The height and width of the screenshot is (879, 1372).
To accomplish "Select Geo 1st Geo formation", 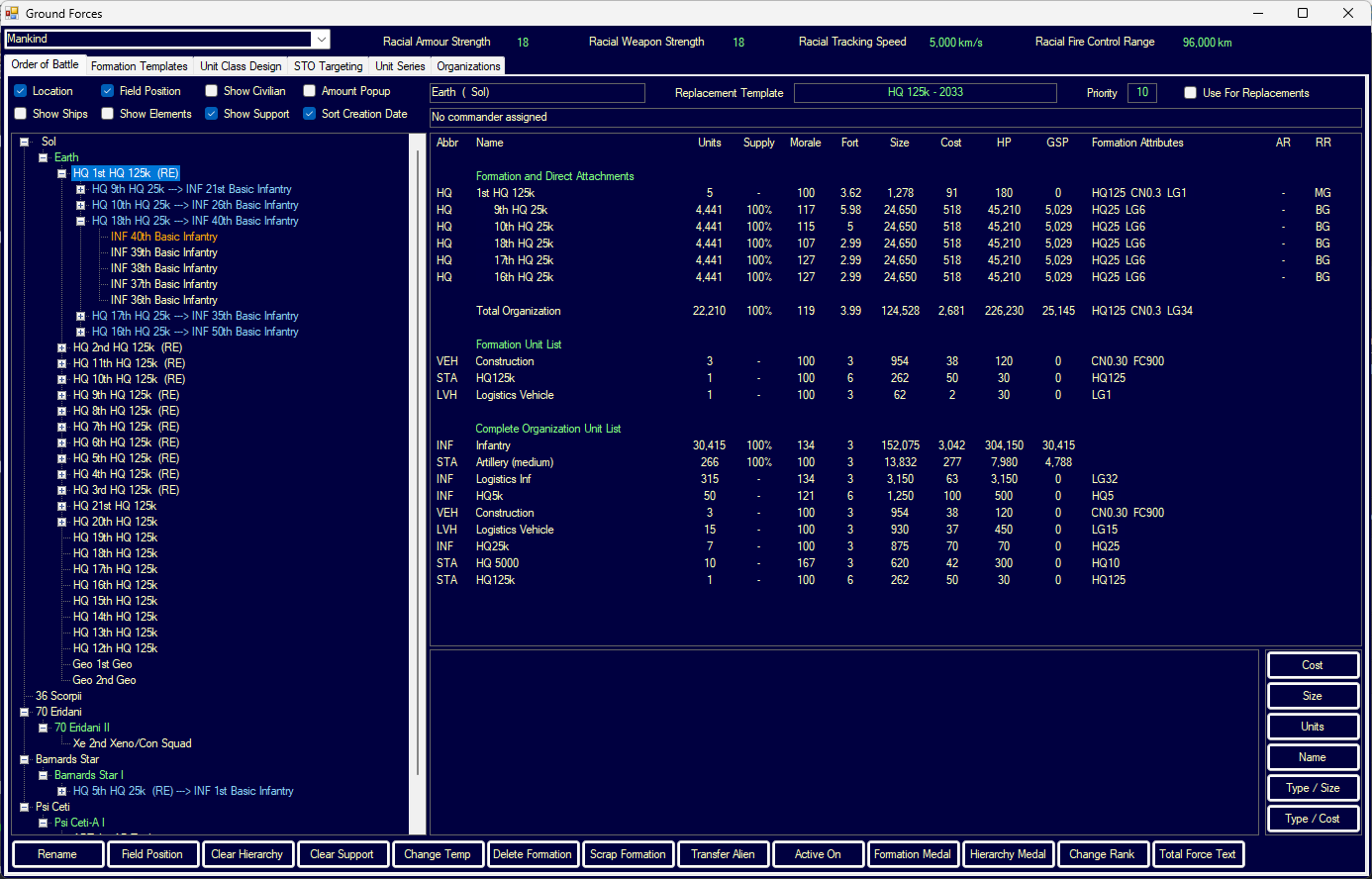I will click(102, 664).
